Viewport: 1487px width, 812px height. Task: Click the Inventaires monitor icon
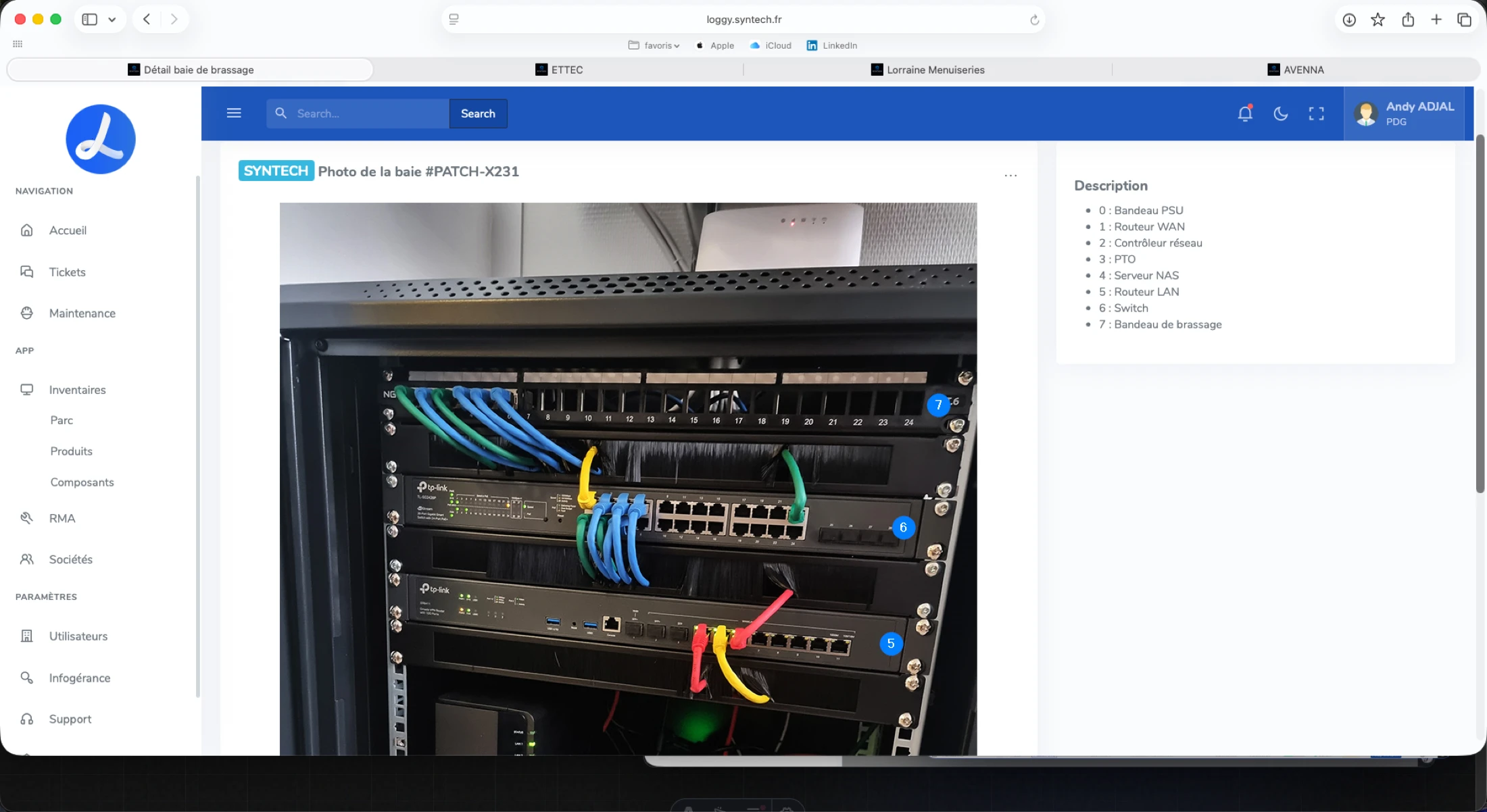27,389
